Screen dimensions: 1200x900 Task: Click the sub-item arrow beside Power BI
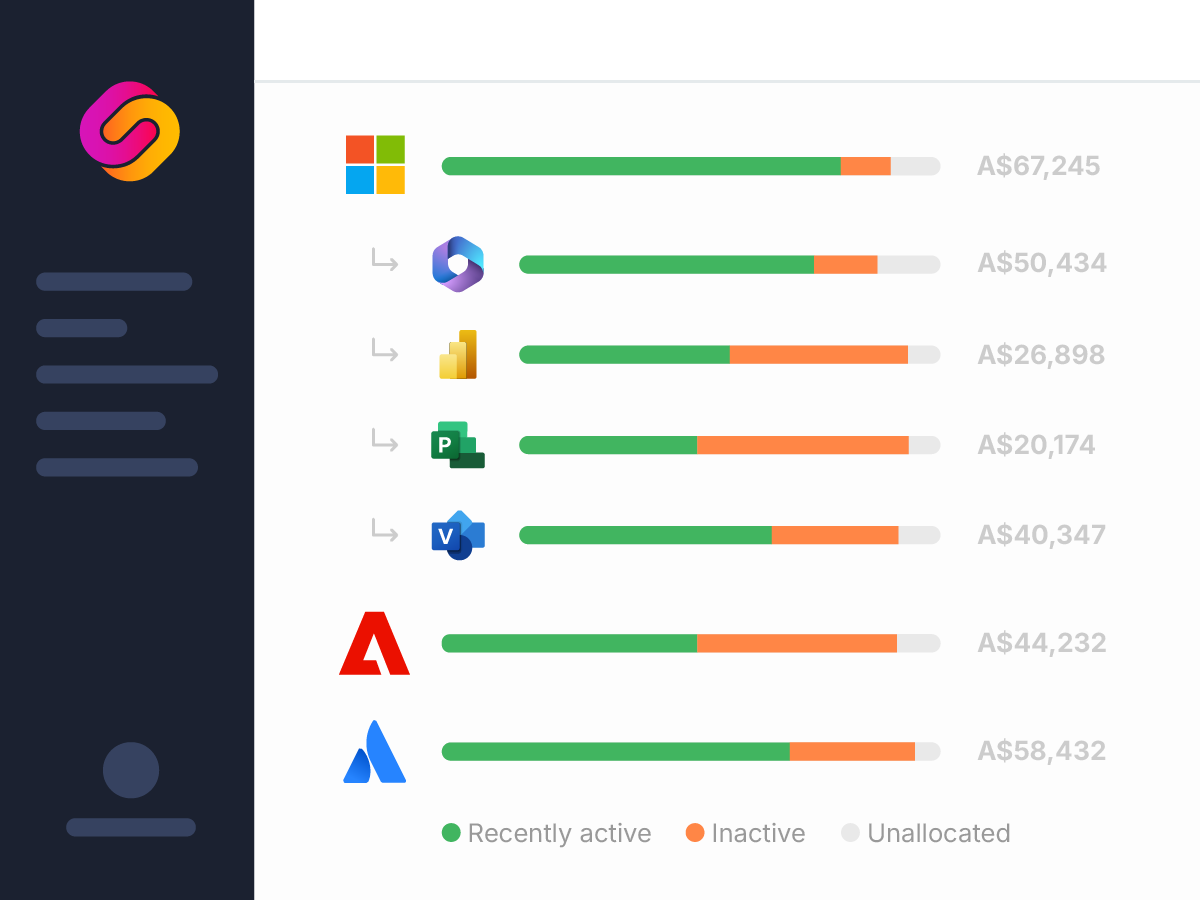click(385, 351)
